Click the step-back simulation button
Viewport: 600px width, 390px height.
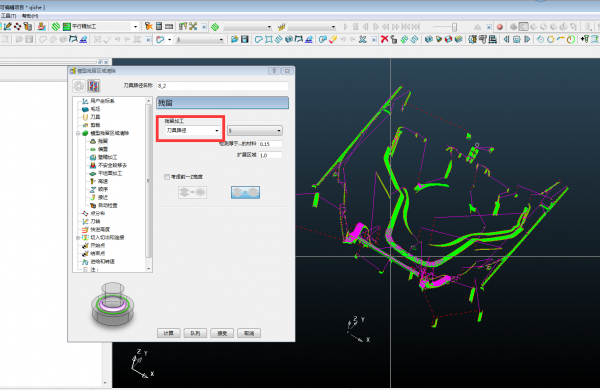365,27
